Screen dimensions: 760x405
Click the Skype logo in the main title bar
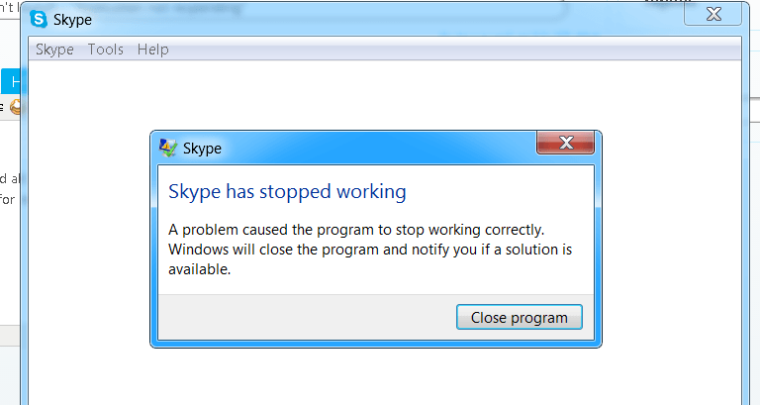(42, 19)
